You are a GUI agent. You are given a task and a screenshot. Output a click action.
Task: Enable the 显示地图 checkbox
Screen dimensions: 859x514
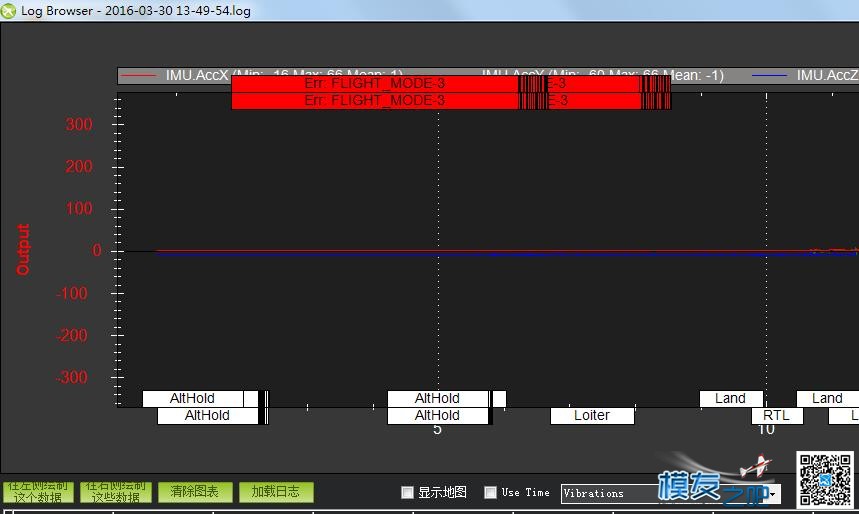(x=407, y=492)
